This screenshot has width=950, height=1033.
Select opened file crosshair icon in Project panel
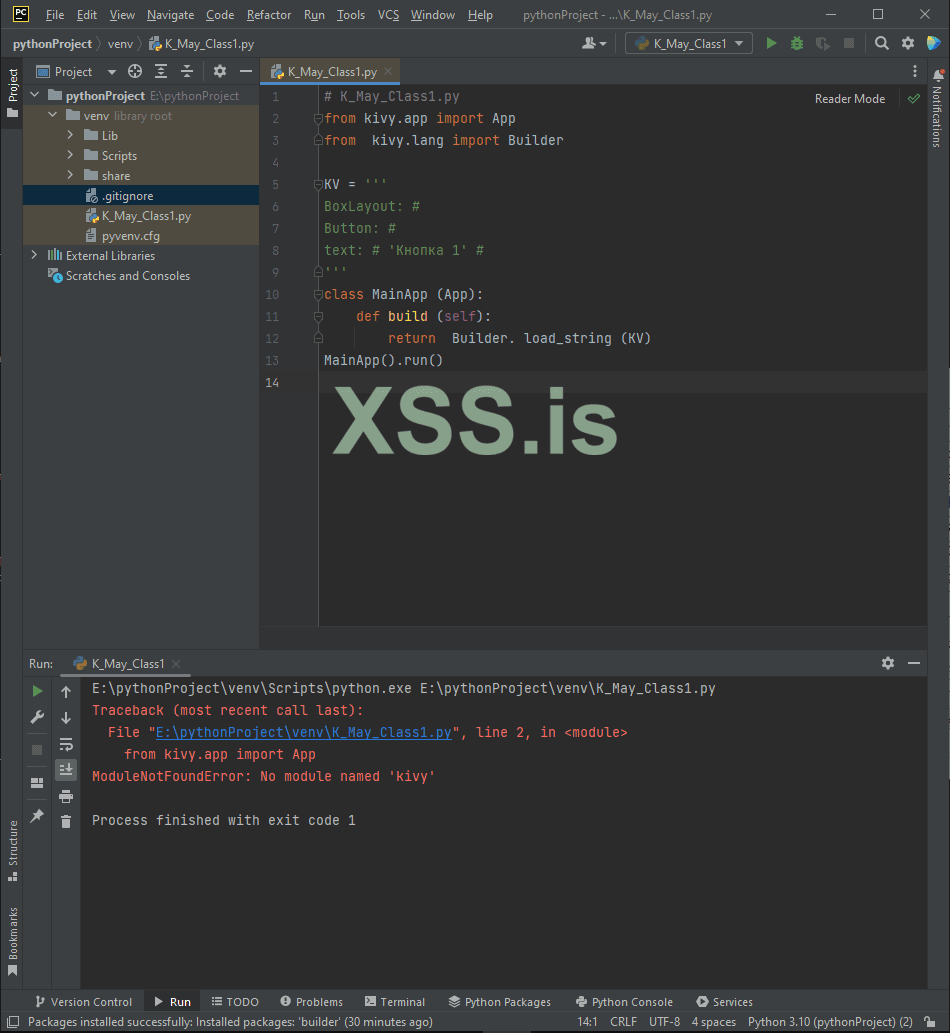[135, 71]
